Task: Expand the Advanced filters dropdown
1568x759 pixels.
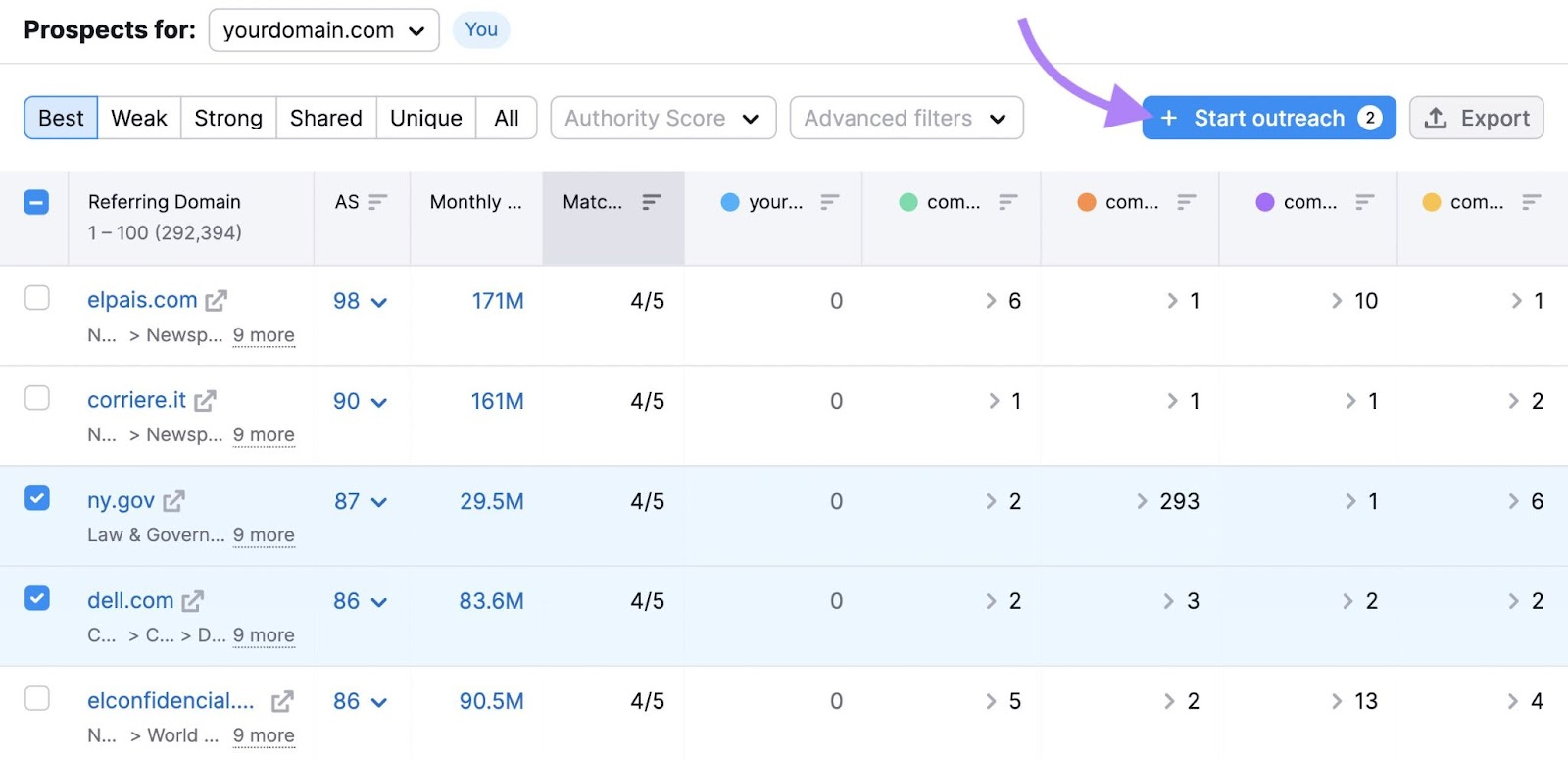Action: pos(906,118)
